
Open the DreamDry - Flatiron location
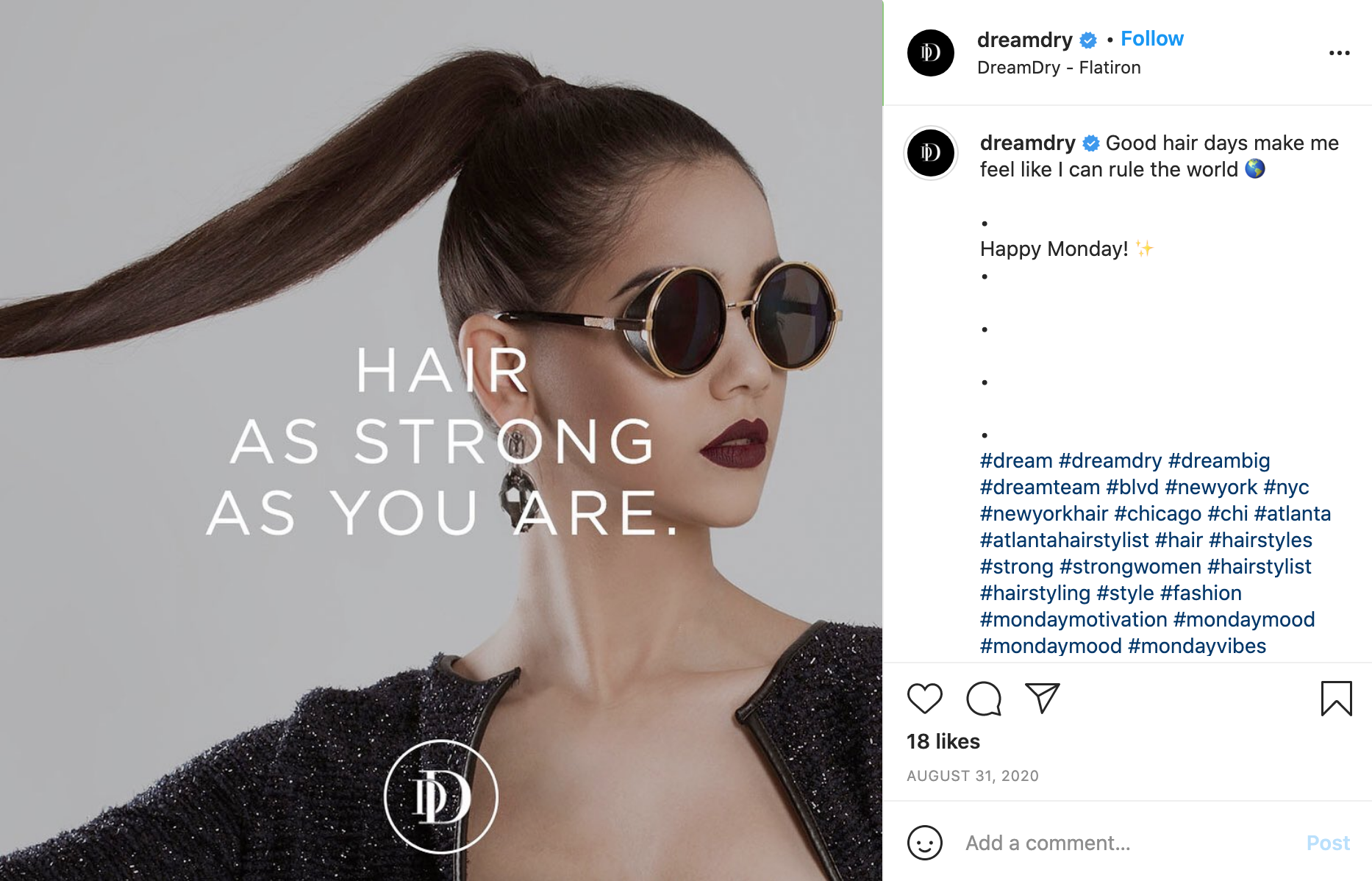coord(1059,68)
